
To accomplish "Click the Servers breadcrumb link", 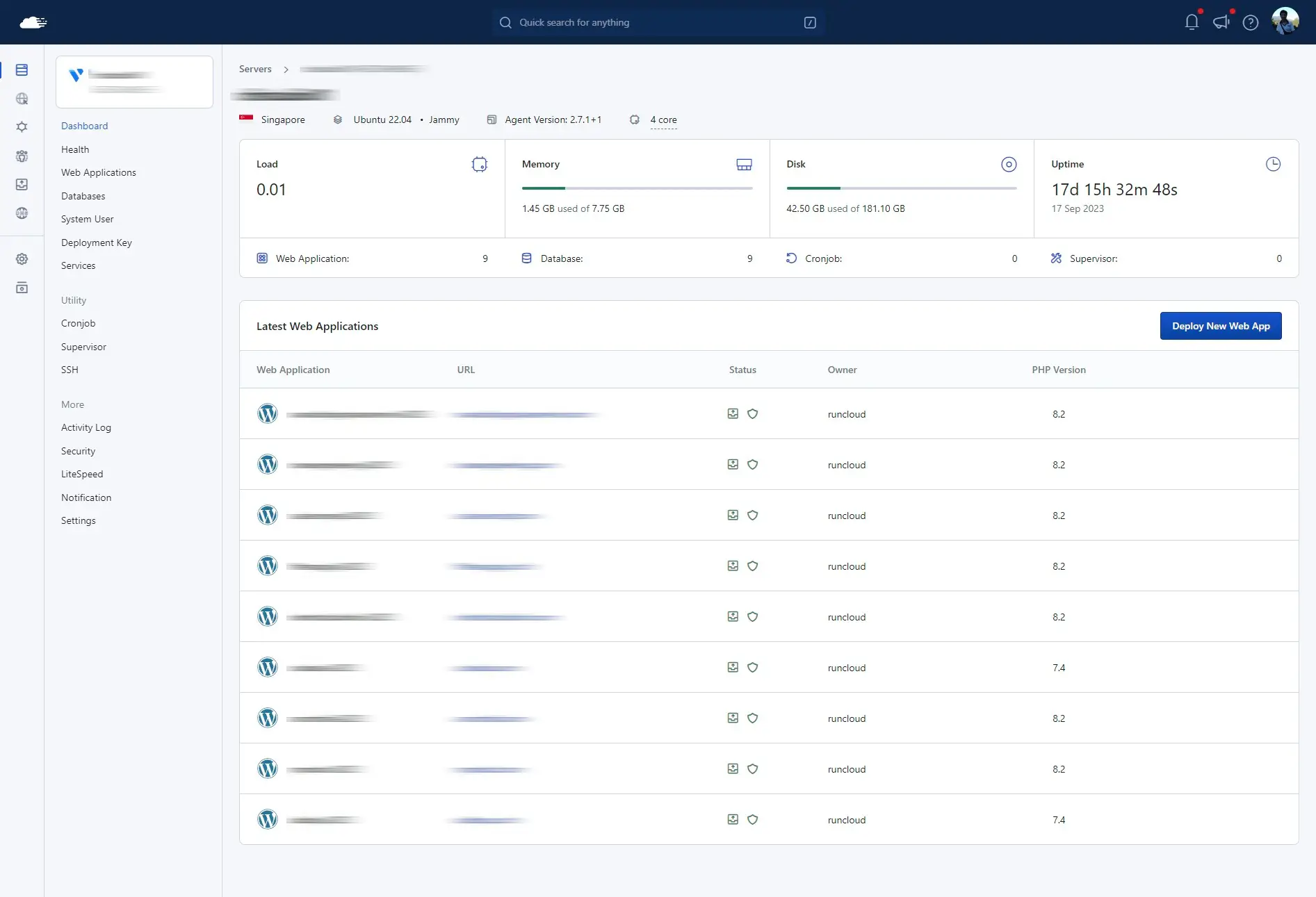I will coord(255,69).
